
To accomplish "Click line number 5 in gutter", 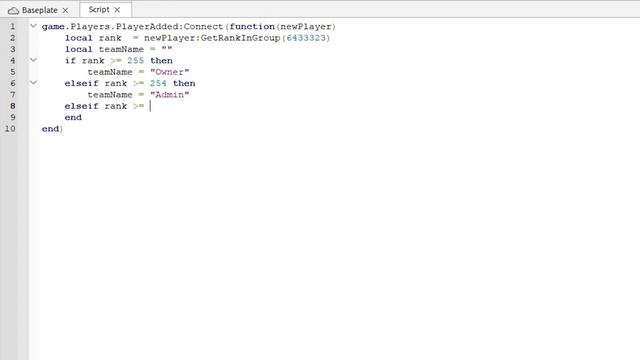I will (13, 72).
